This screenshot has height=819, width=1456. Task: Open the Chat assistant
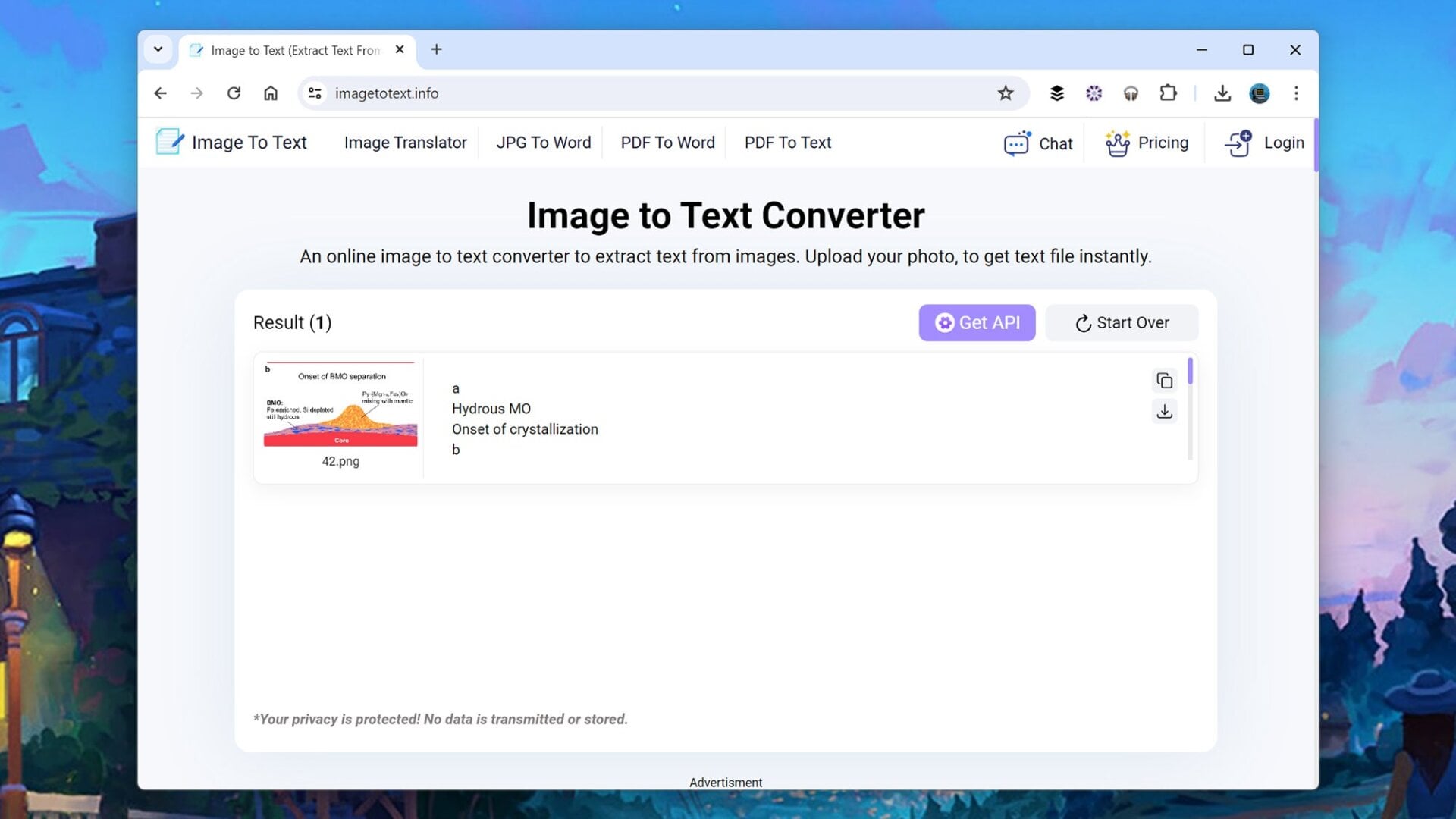(1038, 143)
